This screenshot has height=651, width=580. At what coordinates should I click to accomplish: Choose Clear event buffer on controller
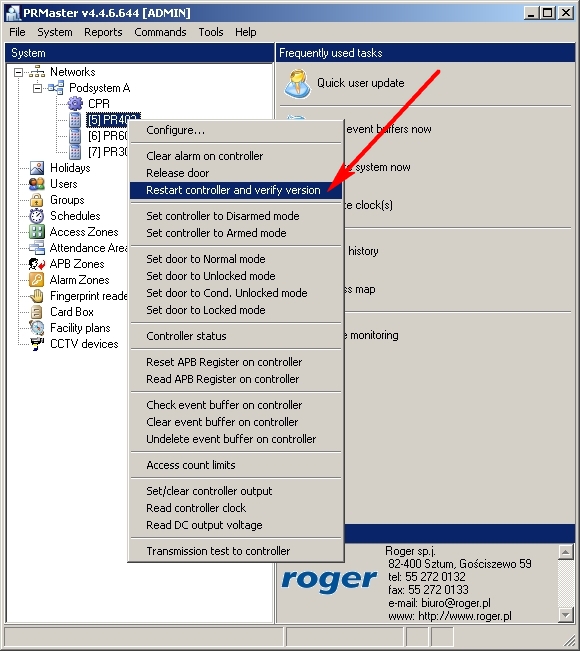(x=236, y=422)
